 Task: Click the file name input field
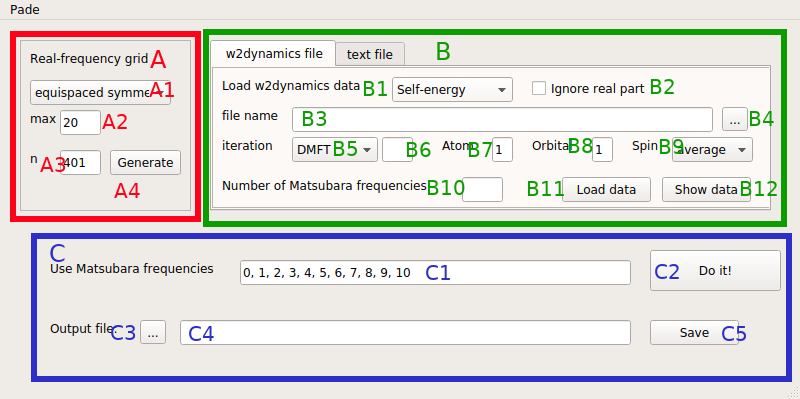tap(503, 119)
